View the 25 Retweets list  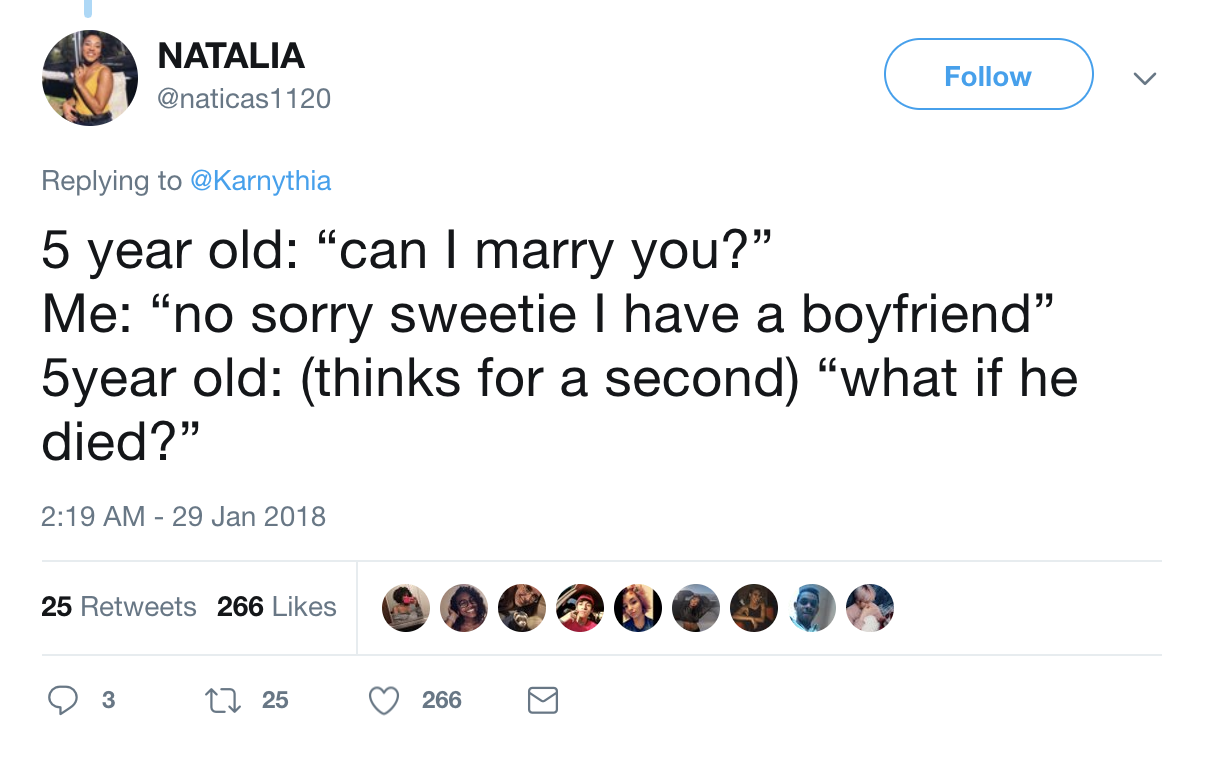pos(119,606)
